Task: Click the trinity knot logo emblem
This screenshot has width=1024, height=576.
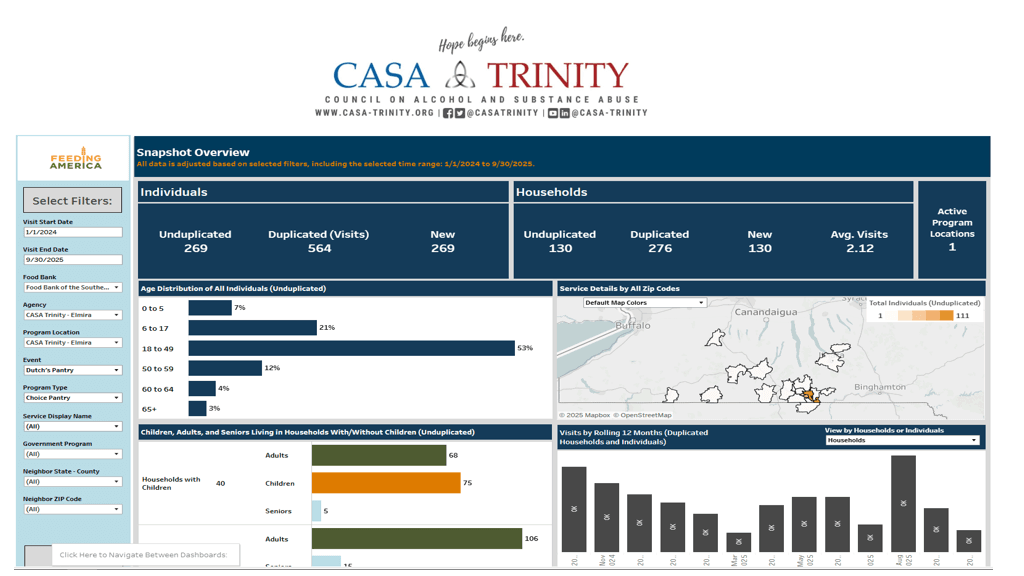Action: click(460, 75)
